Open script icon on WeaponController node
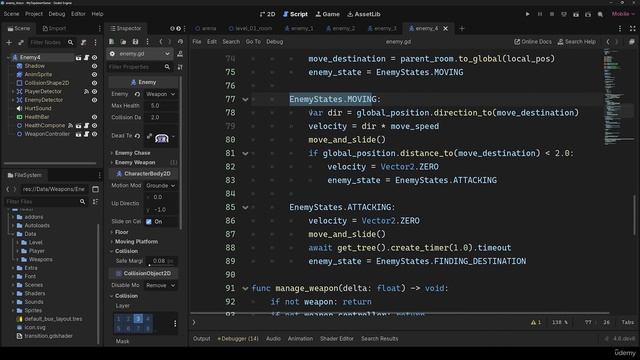 point(87,134)
